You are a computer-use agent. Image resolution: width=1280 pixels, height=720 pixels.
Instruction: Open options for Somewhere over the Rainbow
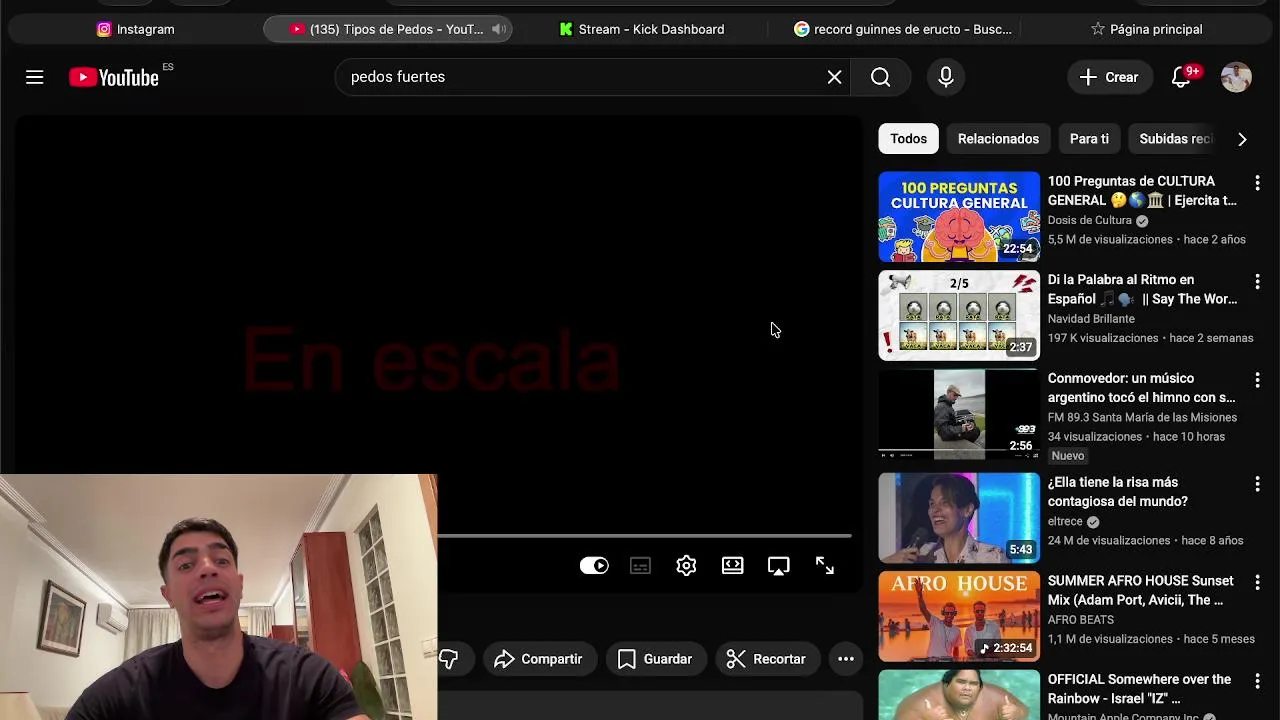click(1257, 681)
